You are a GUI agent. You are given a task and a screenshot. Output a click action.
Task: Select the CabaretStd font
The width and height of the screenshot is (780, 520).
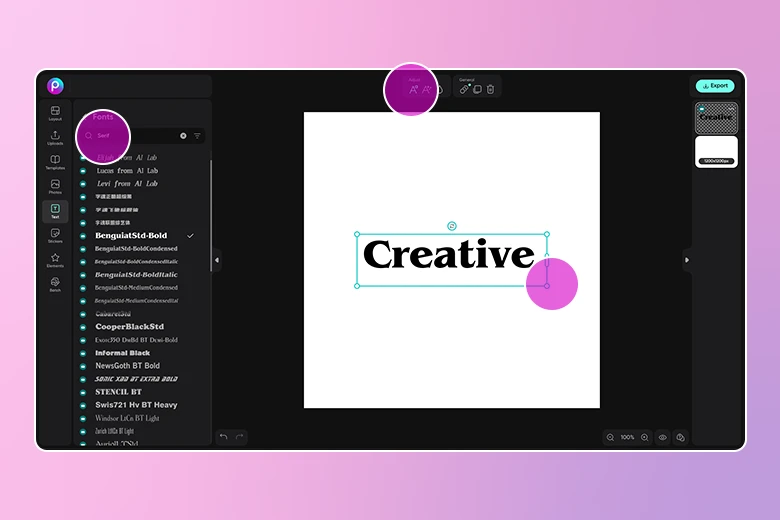click(x=113, y=313)
